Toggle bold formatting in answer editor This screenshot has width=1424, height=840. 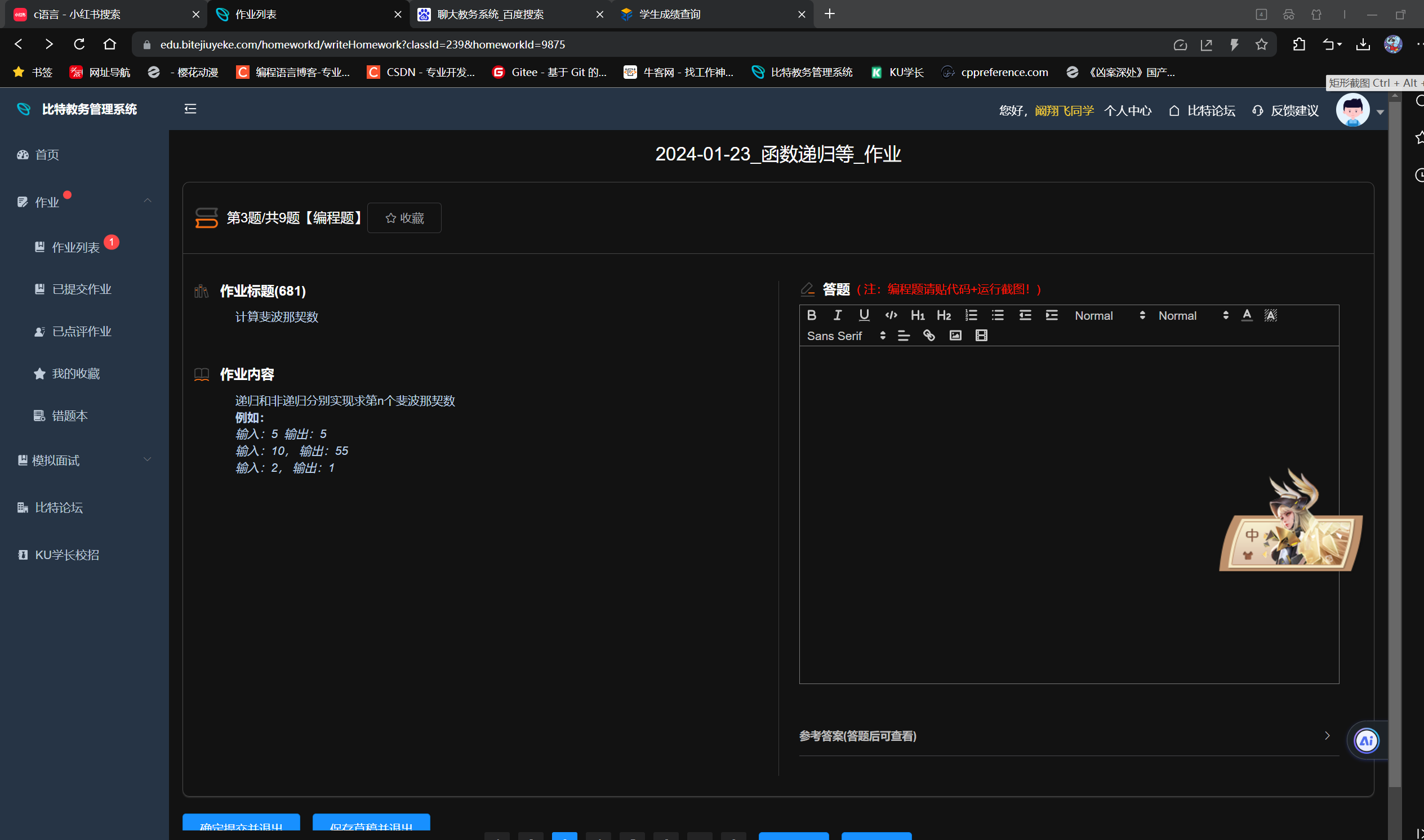(811, 315)
